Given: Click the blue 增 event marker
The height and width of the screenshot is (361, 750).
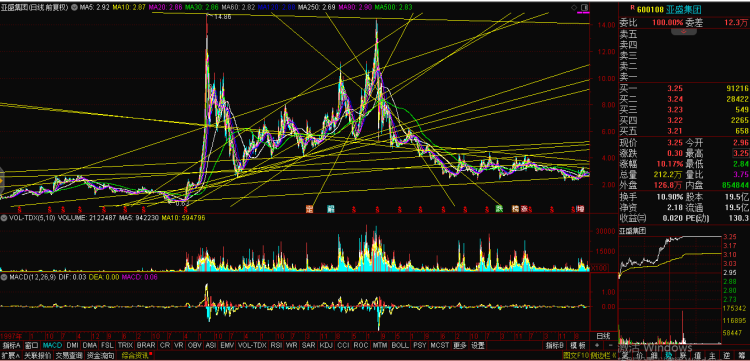Looking at the screenshot, I should 580,208.
